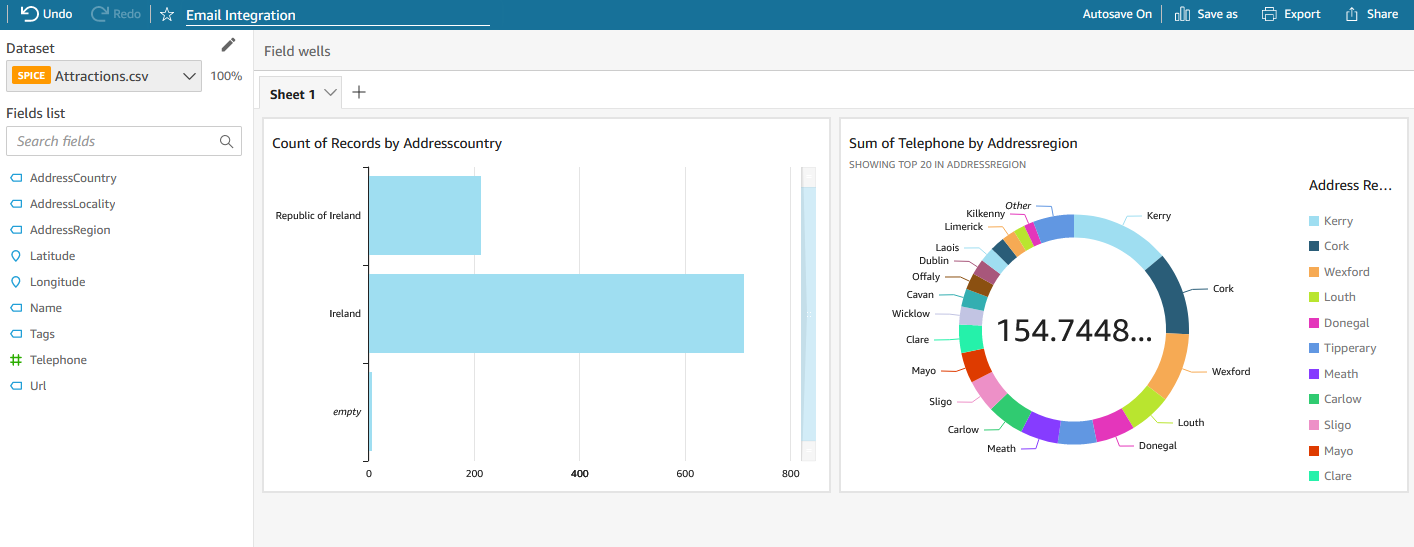The height and width of the screenshot is (547, 1414).
Task: Open Save as with the chart icon
Action: click(1182, 14)
